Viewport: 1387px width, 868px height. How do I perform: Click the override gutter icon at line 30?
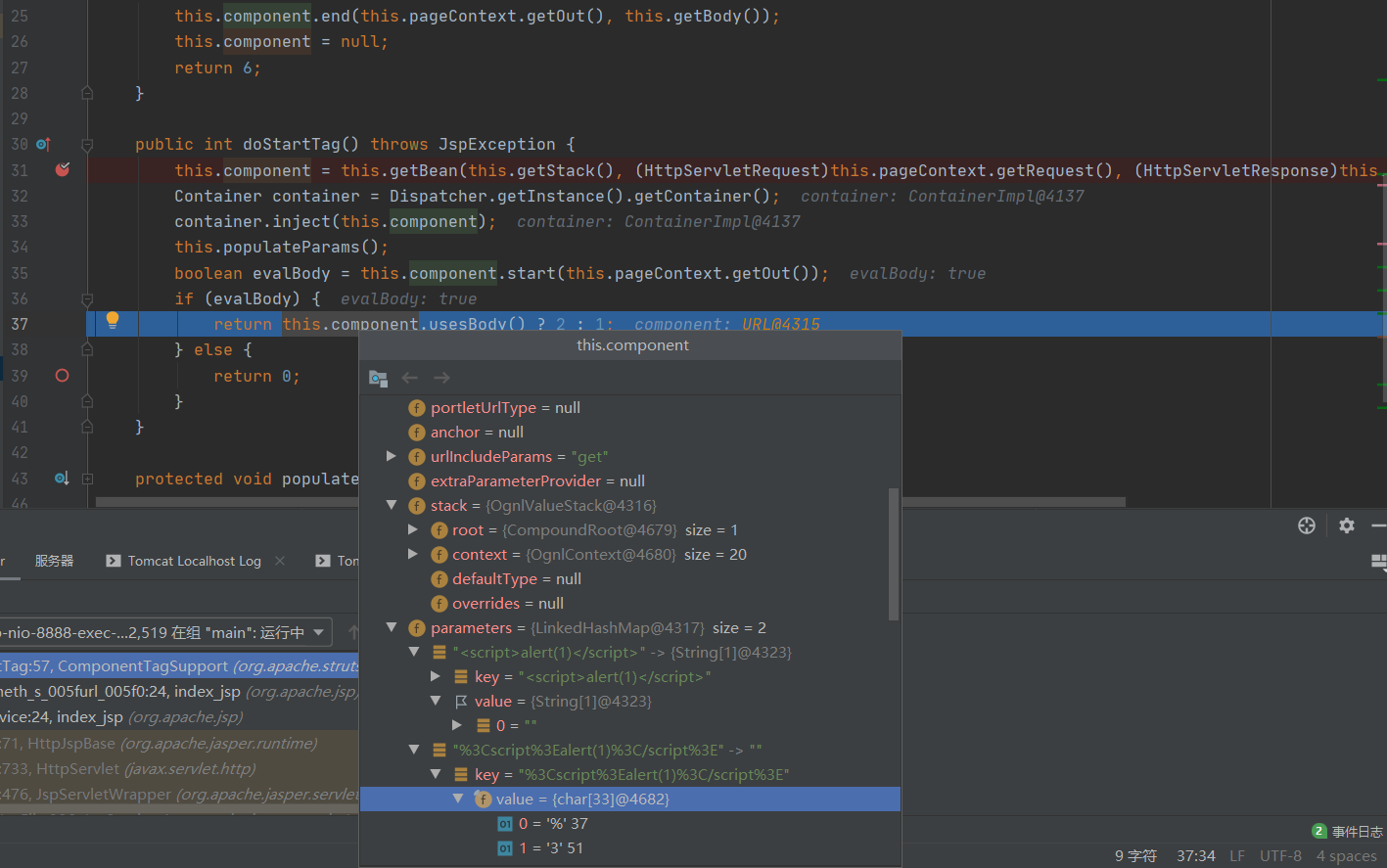click(x=43, y=144)
